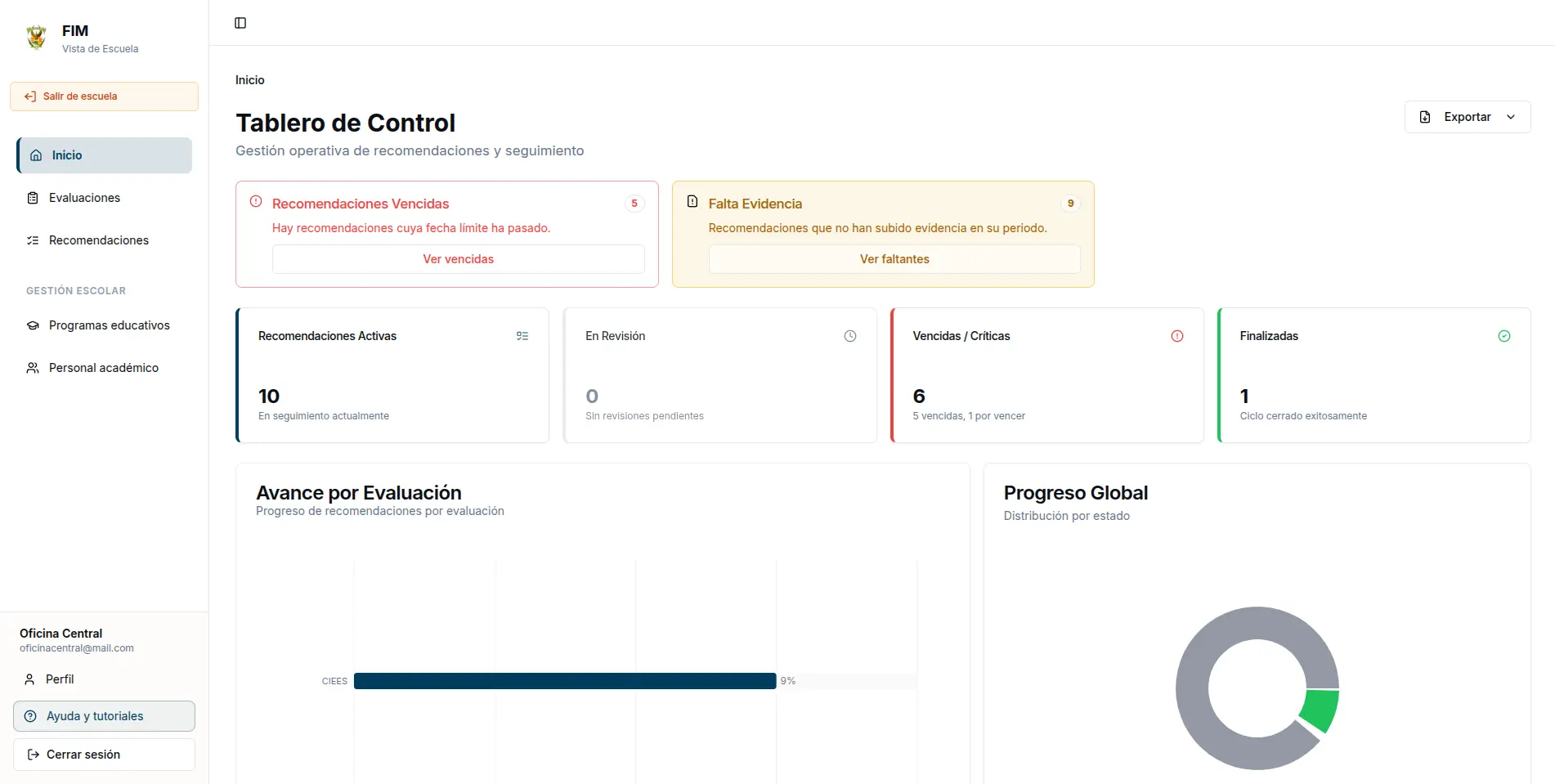Go to Inicio in the sidebar

(x=105, y=155)
